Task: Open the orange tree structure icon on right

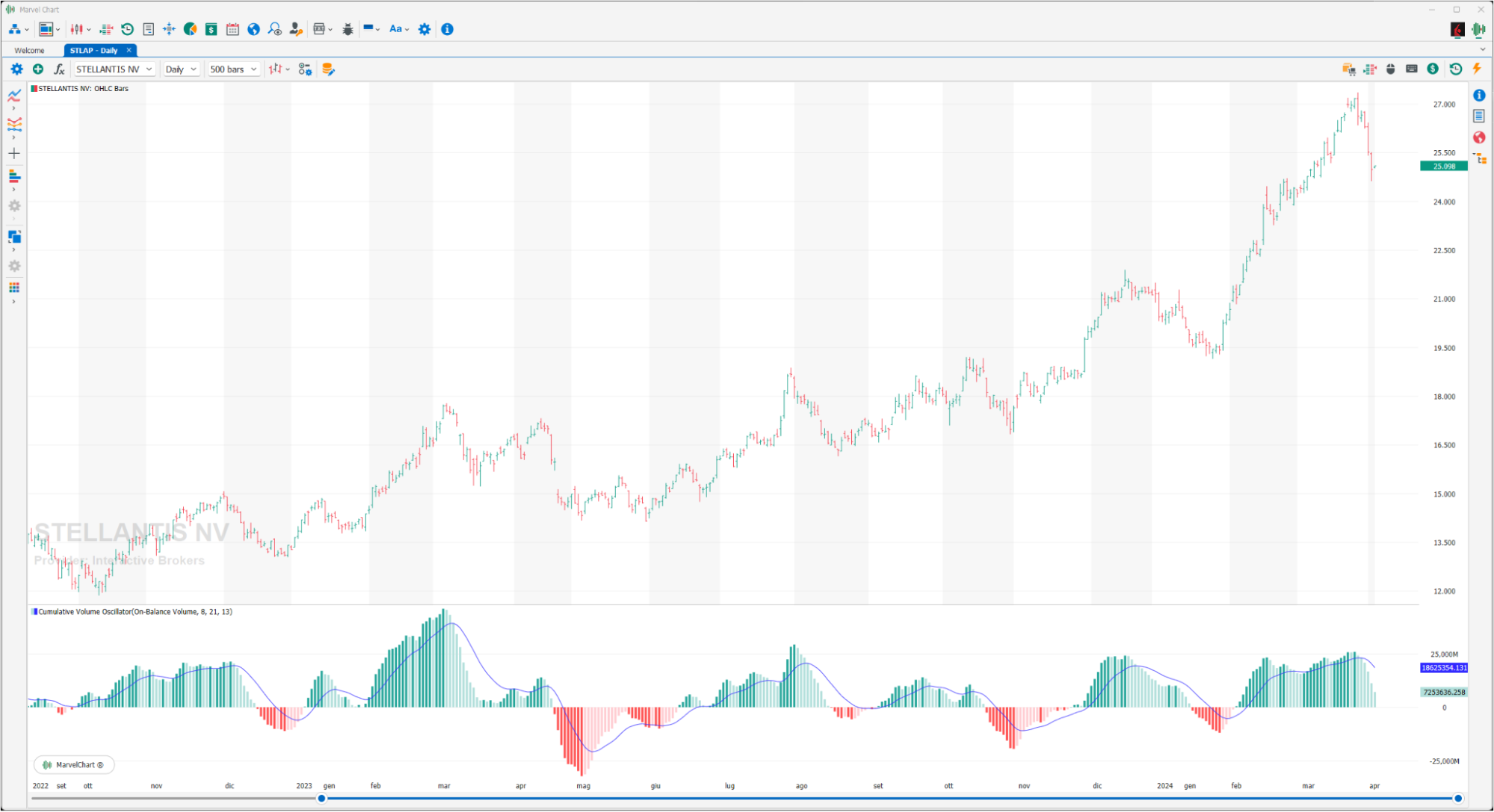Action: (1480, 158)
